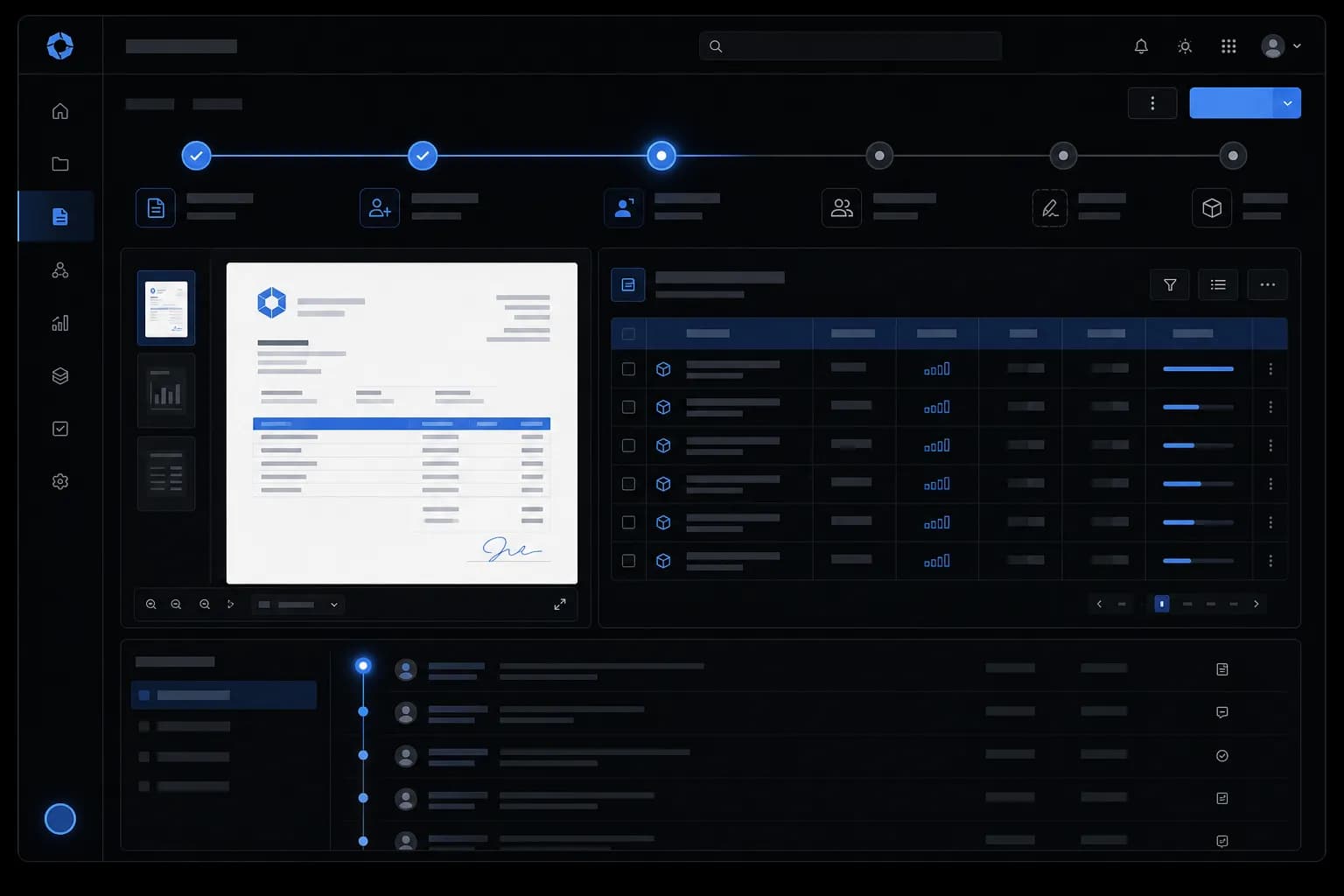Viewport: 1344px width, 896px height.
Task: Open the checkmark tasks icon in the sidebar
Action: [60, 429]
